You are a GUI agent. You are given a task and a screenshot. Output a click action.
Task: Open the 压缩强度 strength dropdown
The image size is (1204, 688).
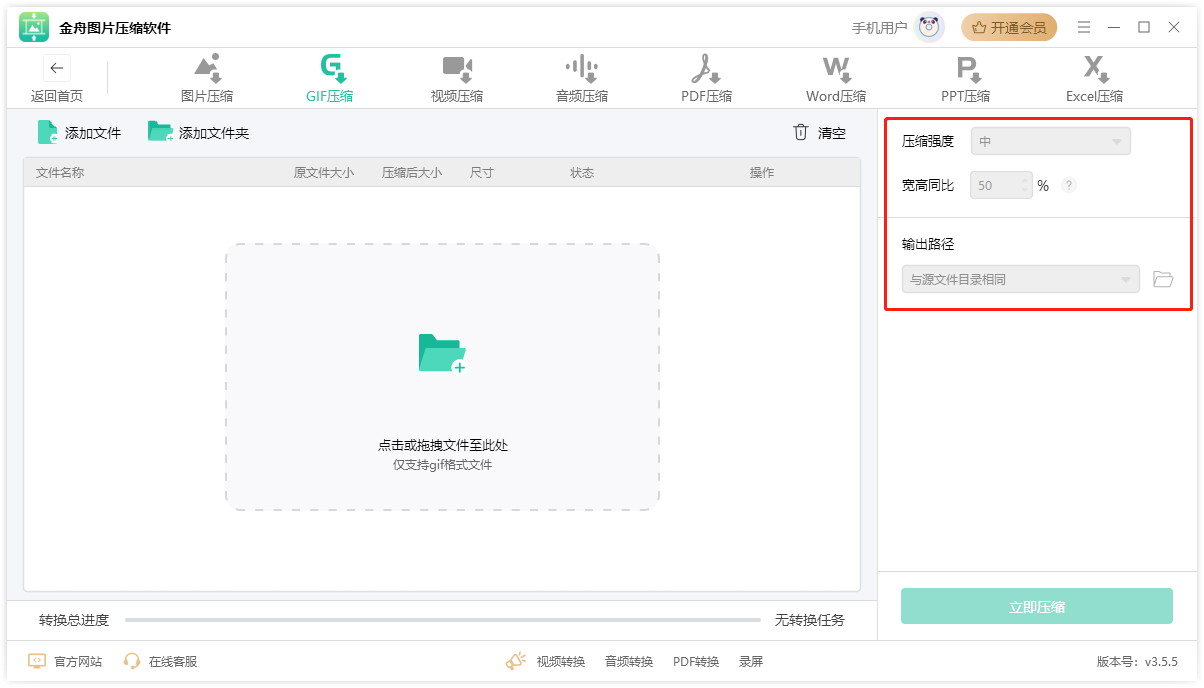coord(1050,141)
